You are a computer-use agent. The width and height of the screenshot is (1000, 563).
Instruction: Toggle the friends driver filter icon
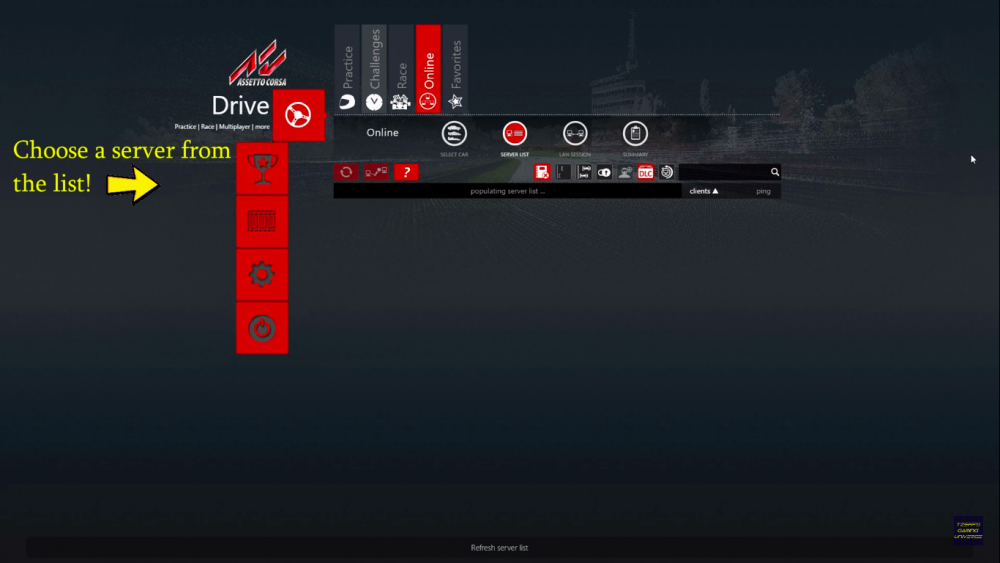[625, 172]
